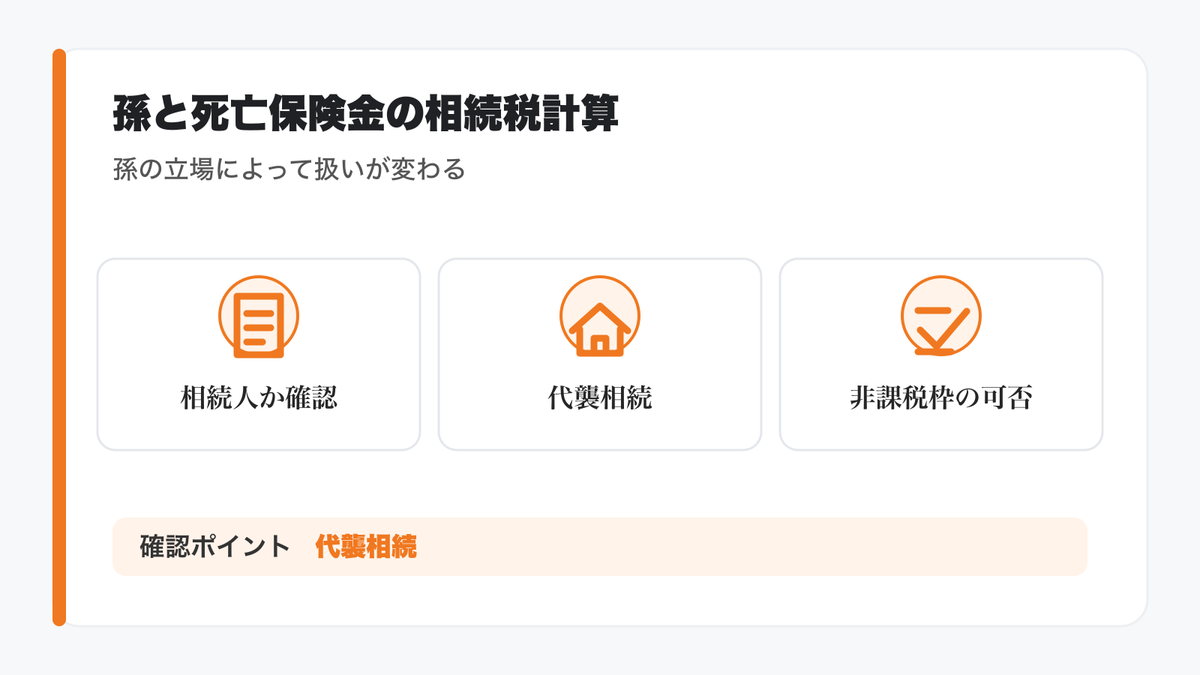
Task: Select the 非課税枠の可否 card
Action: (941, 354)
